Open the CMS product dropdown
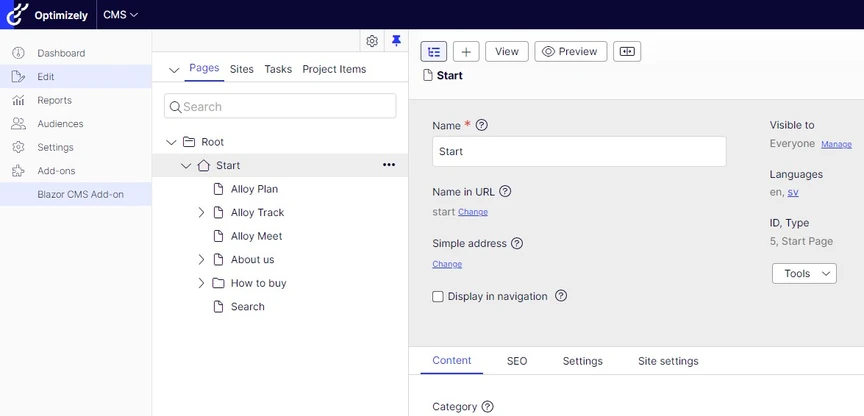Screen dimensions: 864x416 point(120,15)
